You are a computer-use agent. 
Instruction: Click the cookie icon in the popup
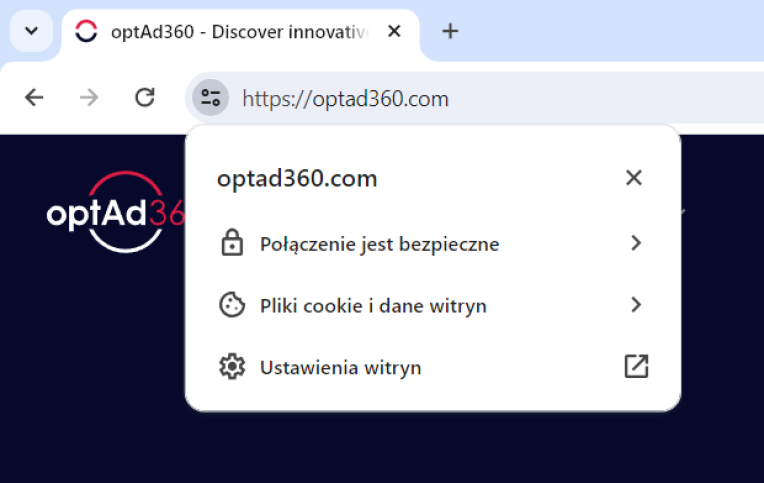[232, 305]
